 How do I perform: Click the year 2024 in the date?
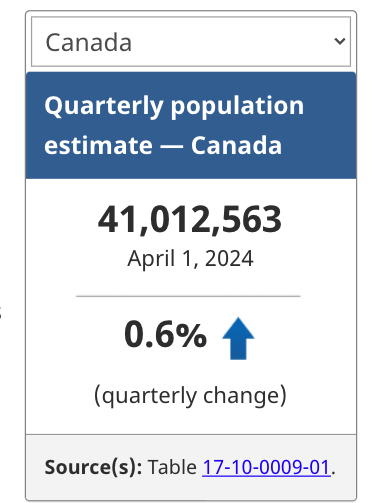(x=229, y=259)
